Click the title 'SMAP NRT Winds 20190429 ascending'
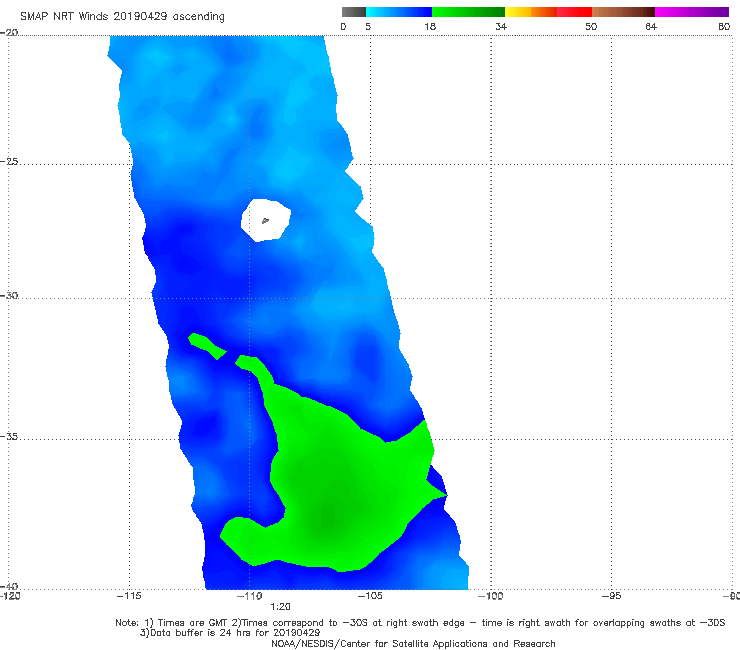Image resolution: width=740 pixels, height=650 pixels. coord(122,16)
